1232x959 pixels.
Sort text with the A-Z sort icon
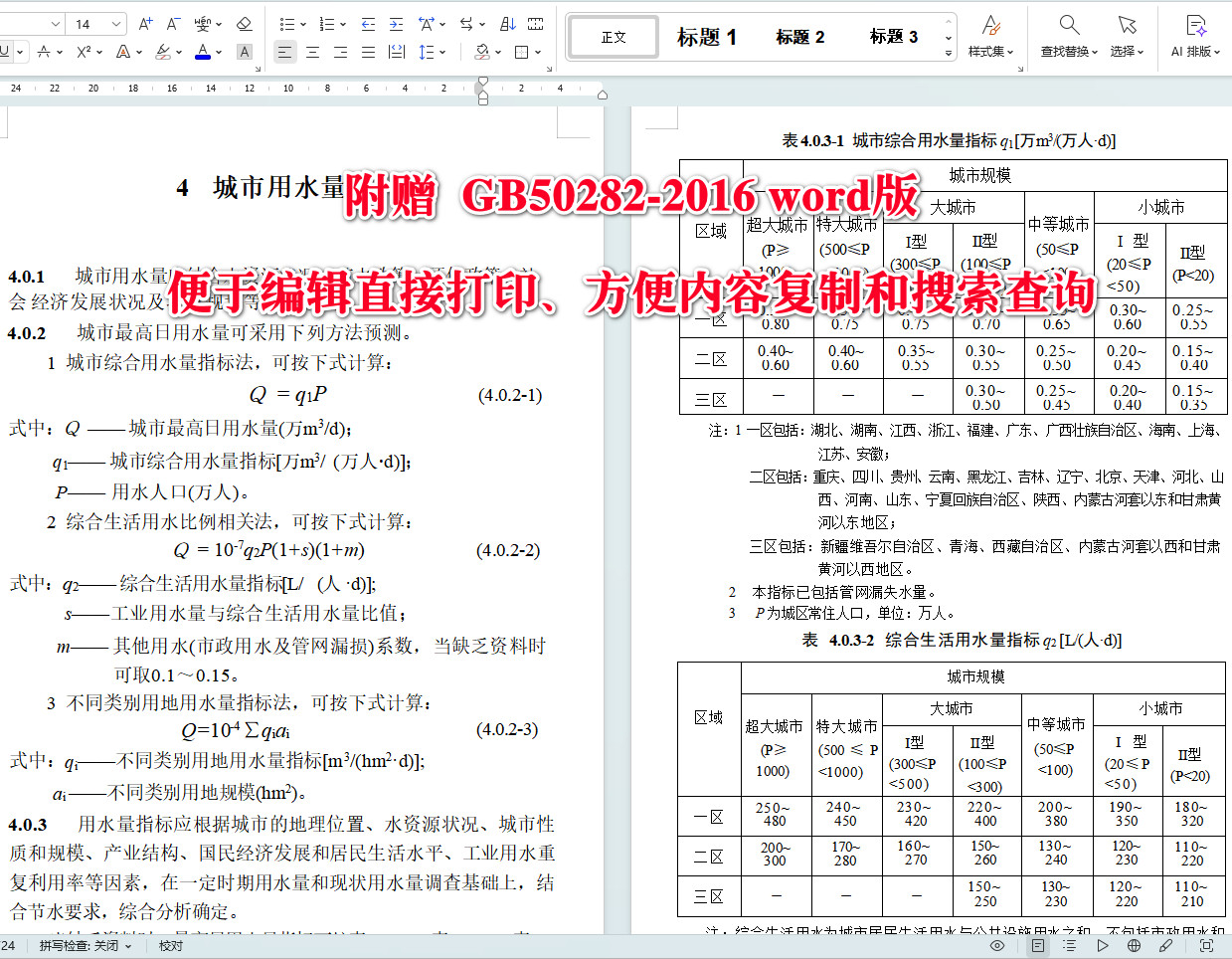coord(508,23)
